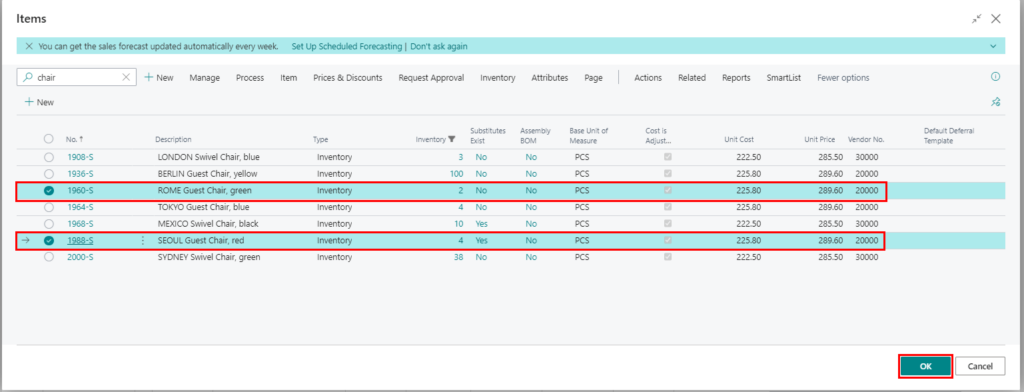Open item 1908-S link
Image resolution: width=1024 pixels, height=392 pixels.
[x=80, y=157]
